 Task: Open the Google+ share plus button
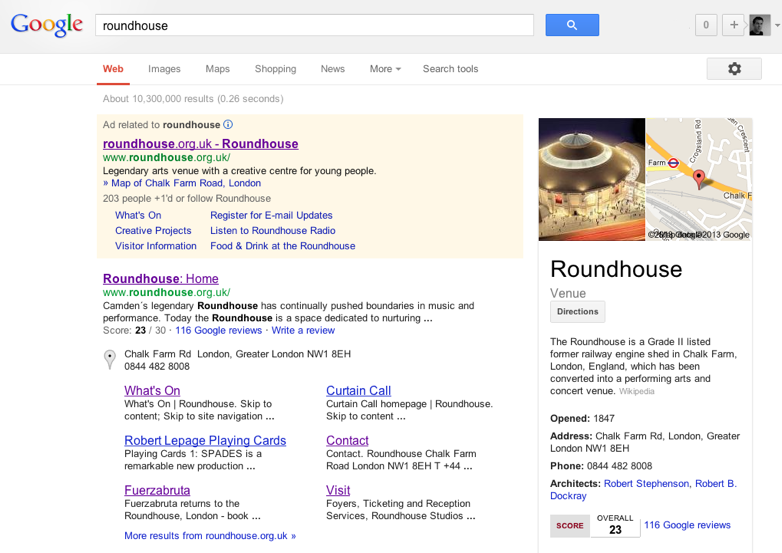click(734, 25)
